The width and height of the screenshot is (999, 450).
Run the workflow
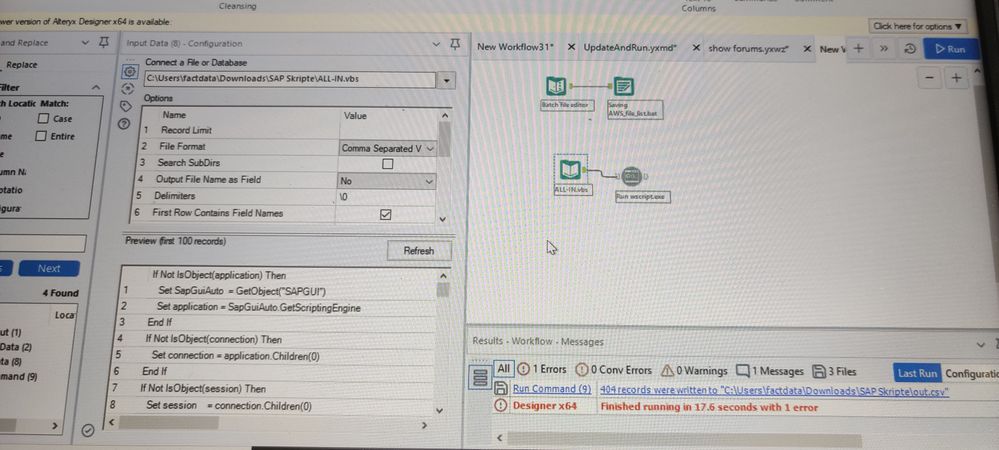tap(951, 49)
